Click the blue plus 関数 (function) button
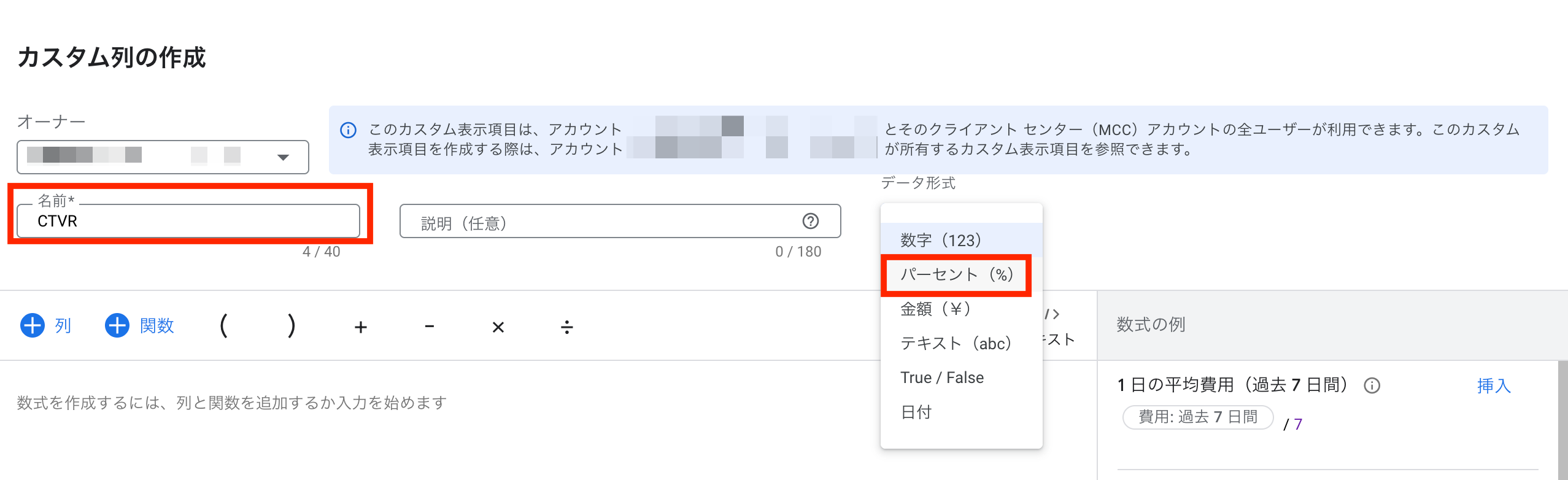 click(140, 325)
